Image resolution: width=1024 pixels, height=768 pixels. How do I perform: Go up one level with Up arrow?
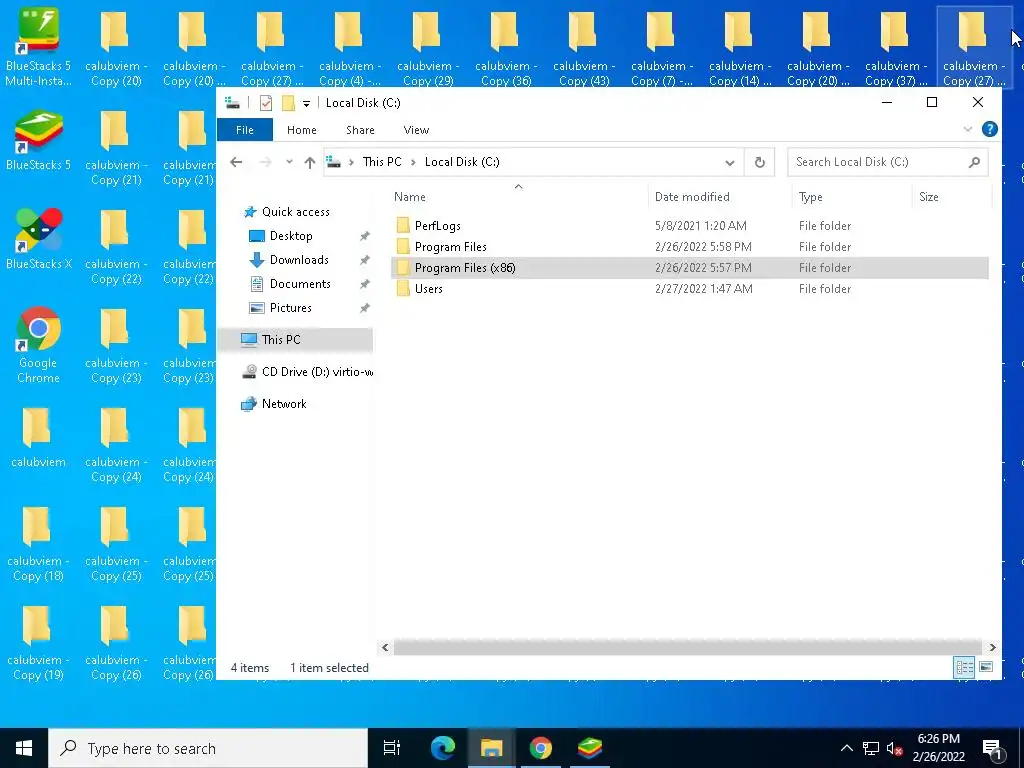click(x=310, y=163)
